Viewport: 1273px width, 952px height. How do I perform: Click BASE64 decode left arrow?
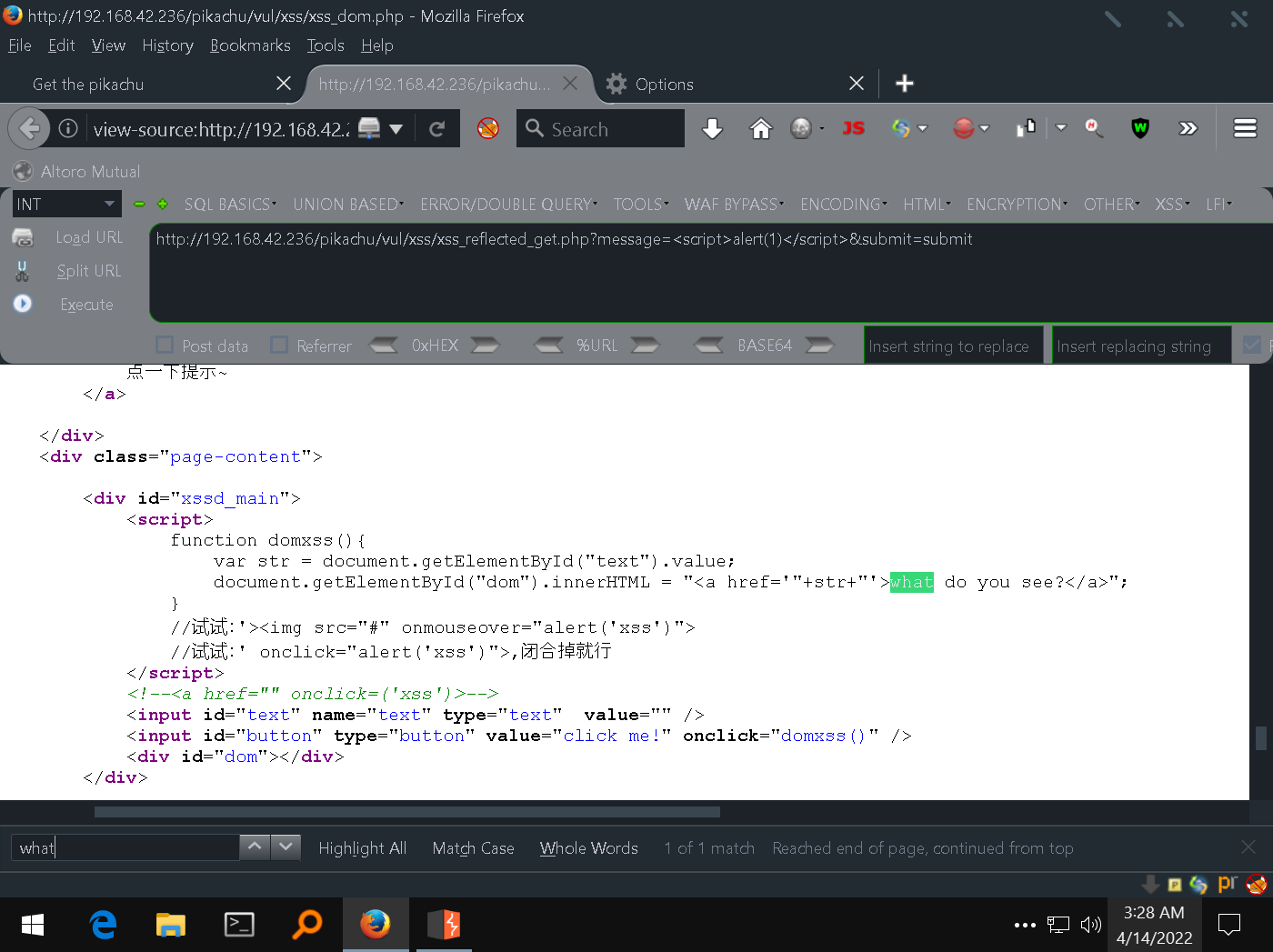click(x=708, y=345)
